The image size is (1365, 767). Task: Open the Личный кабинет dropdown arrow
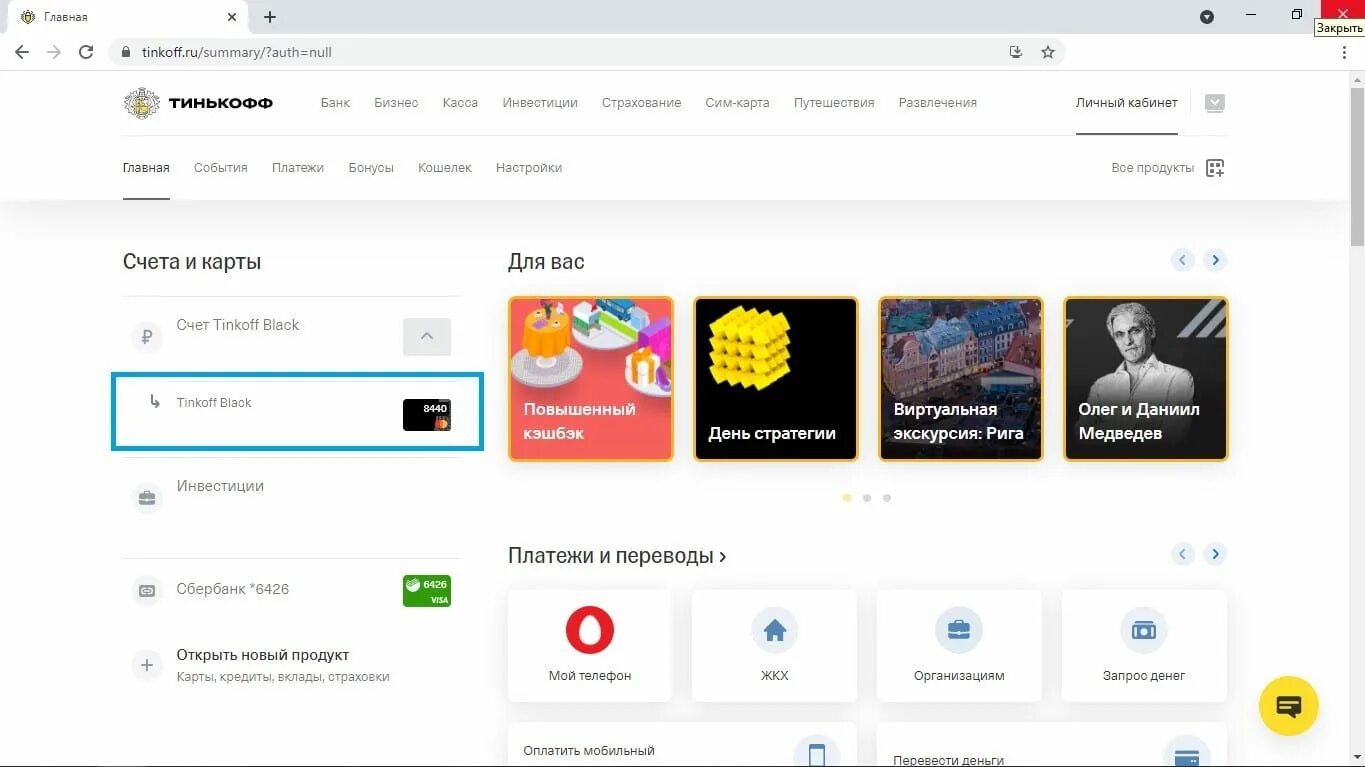pyautogui.click(x=1215, y=103)
